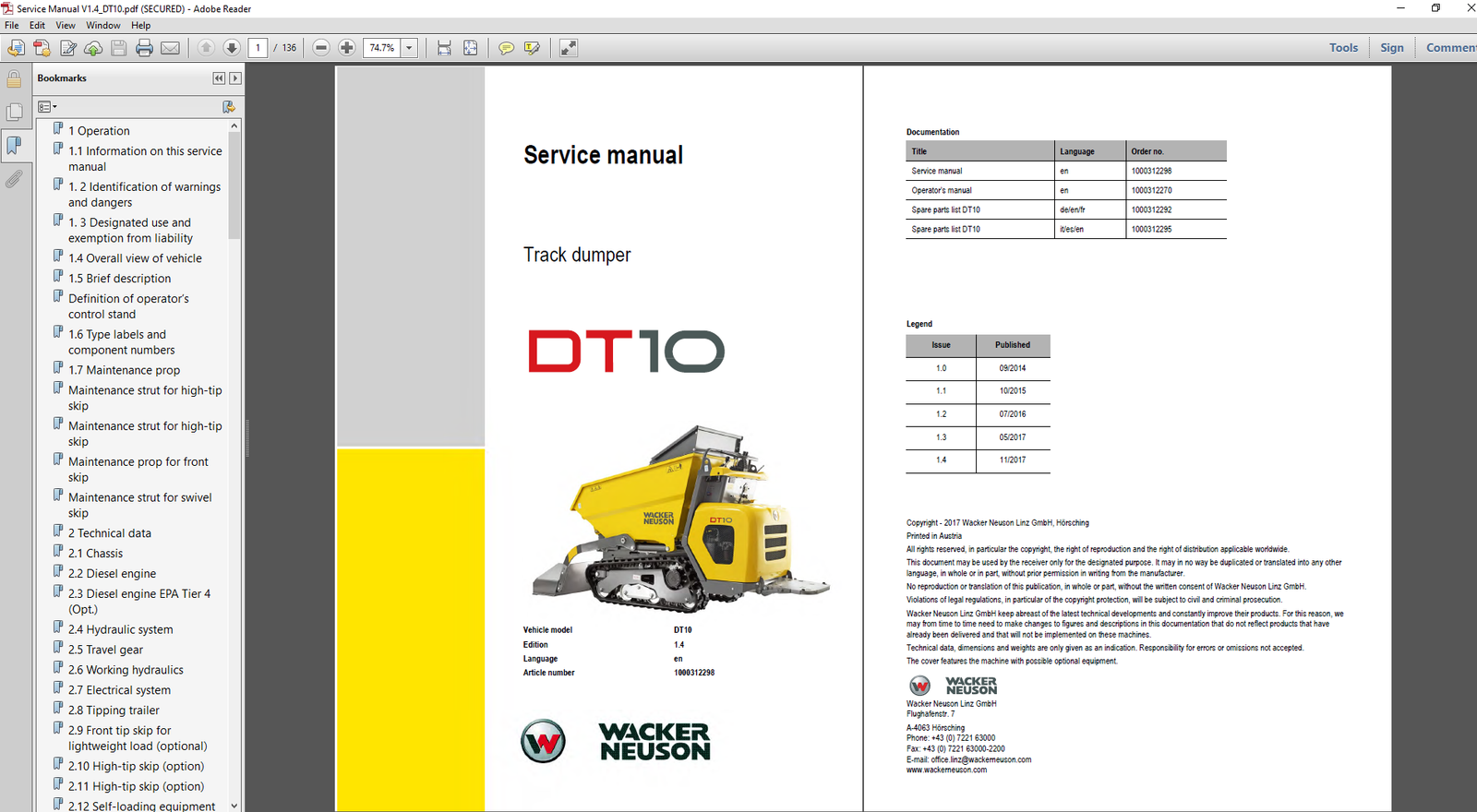Zoom out with the minus button
This screenshot has width=1477, height=812.
(321, 48)
